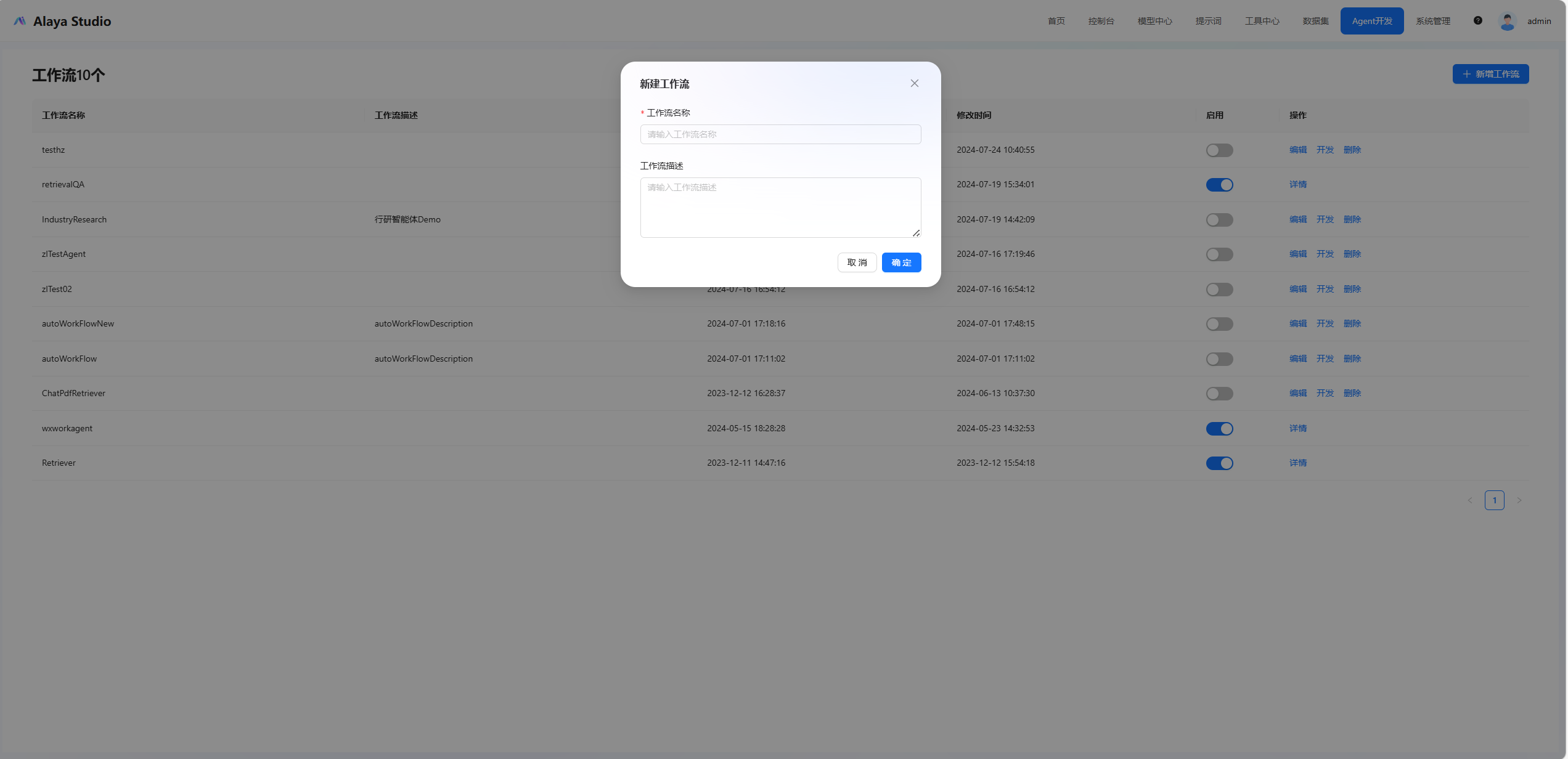Go to next page arrow
1568x759 pixels.
1519,500
